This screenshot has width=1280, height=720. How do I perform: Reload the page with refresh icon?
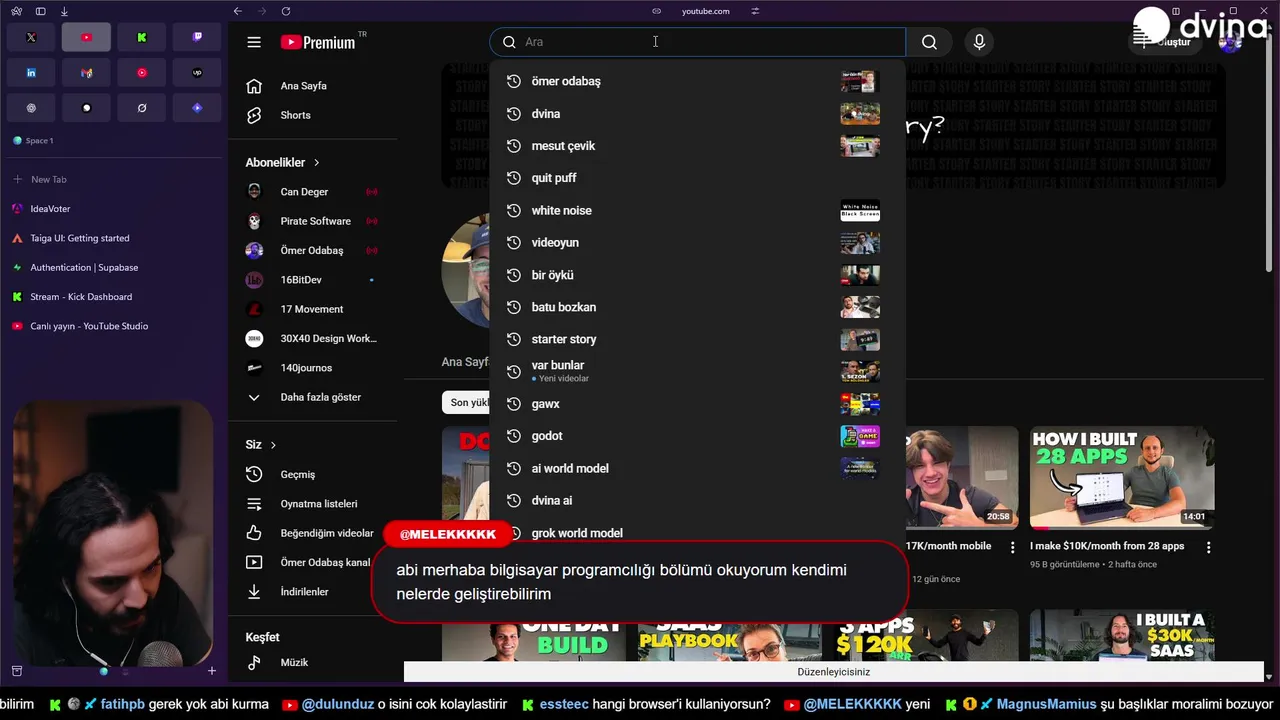click(x=286, y=11)
